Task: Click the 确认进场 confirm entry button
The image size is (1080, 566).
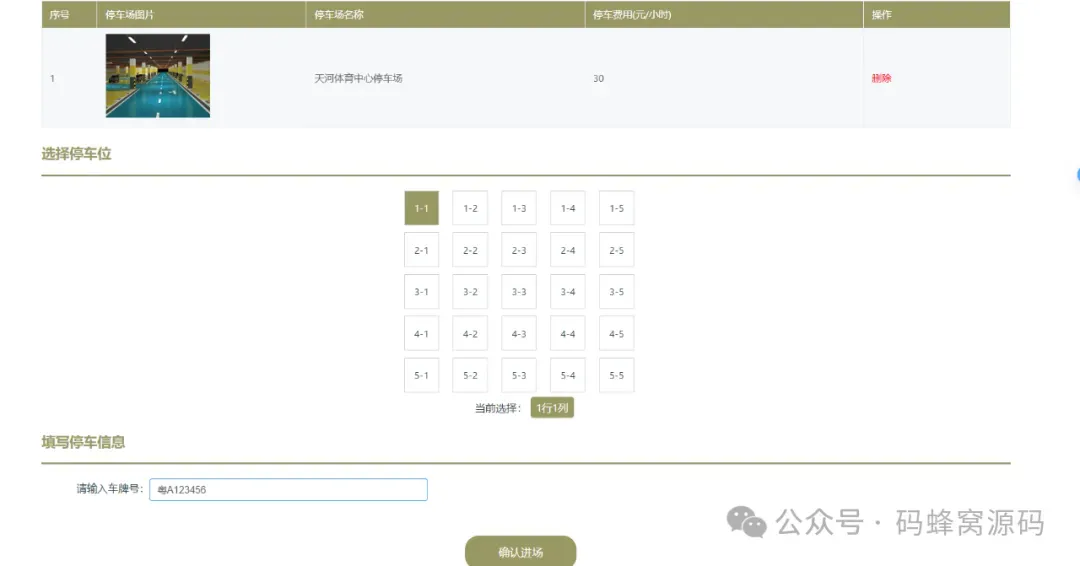Action: pos(521,552)
